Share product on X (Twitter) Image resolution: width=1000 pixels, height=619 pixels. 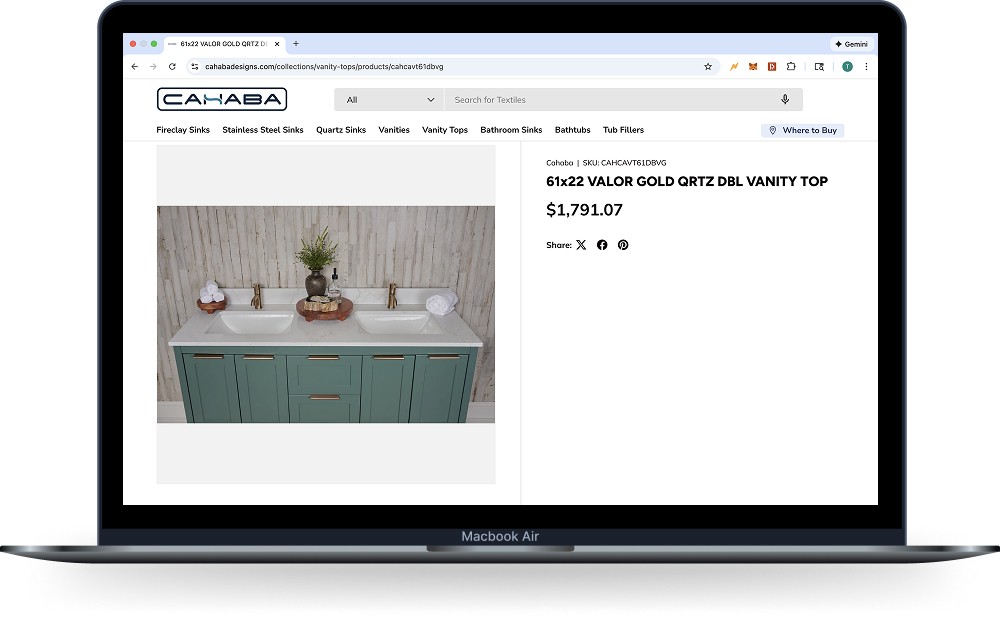click(581, 245)
